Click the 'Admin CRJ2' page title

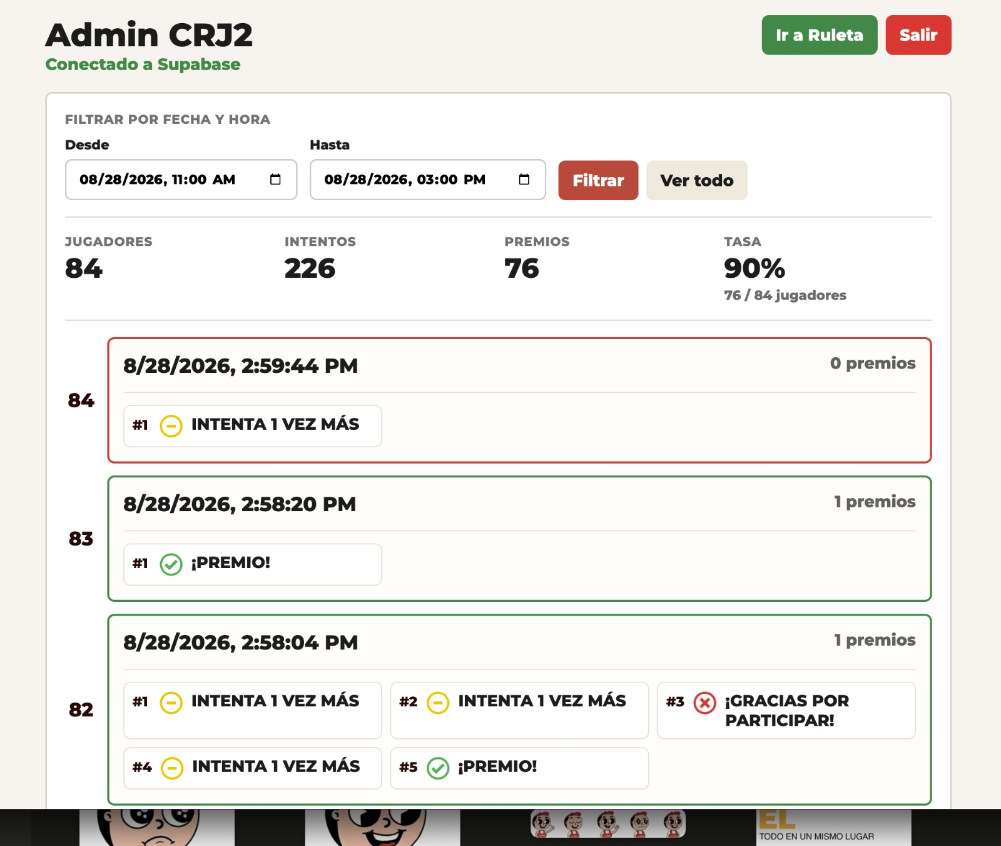(149, 34)
